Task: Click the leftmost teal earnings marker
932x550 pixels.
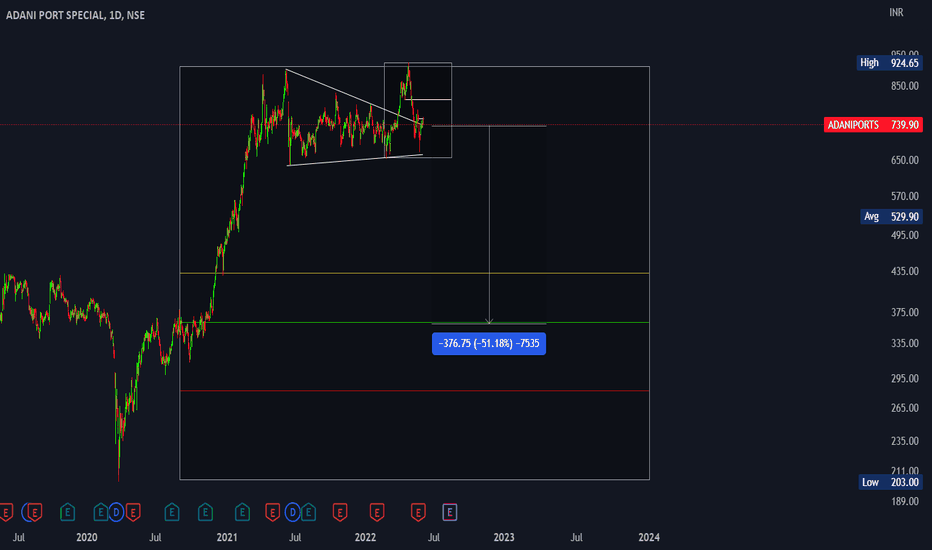Action: pos(67,512)
